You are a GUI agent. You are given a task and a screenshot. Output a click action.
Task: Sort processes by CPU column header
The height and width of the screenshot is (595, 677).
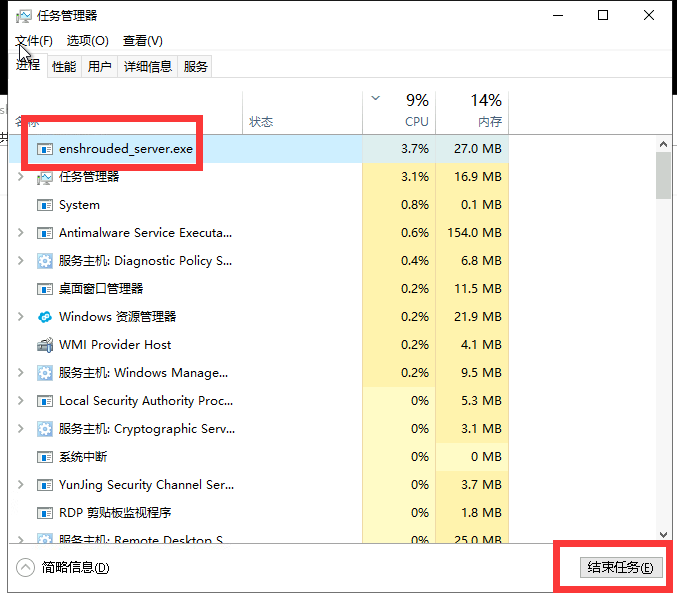[x=399, y=112]
